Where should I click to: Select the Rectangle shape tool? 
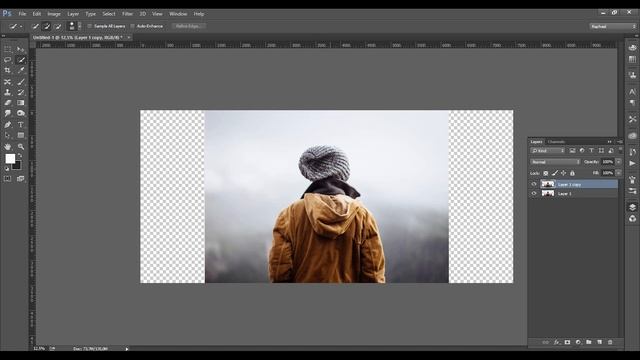click(x=21, y=135)
